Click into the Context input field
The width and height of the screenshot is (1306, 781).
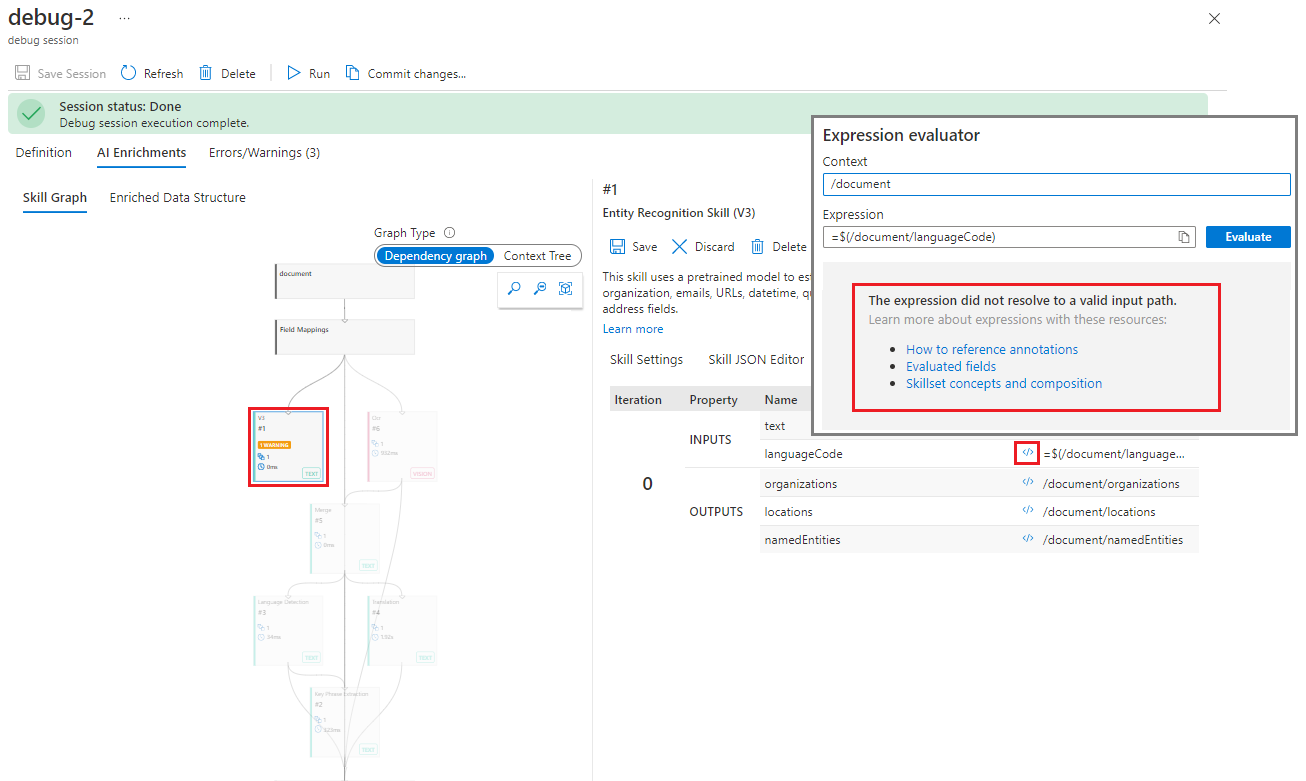tap(1056, 184)
